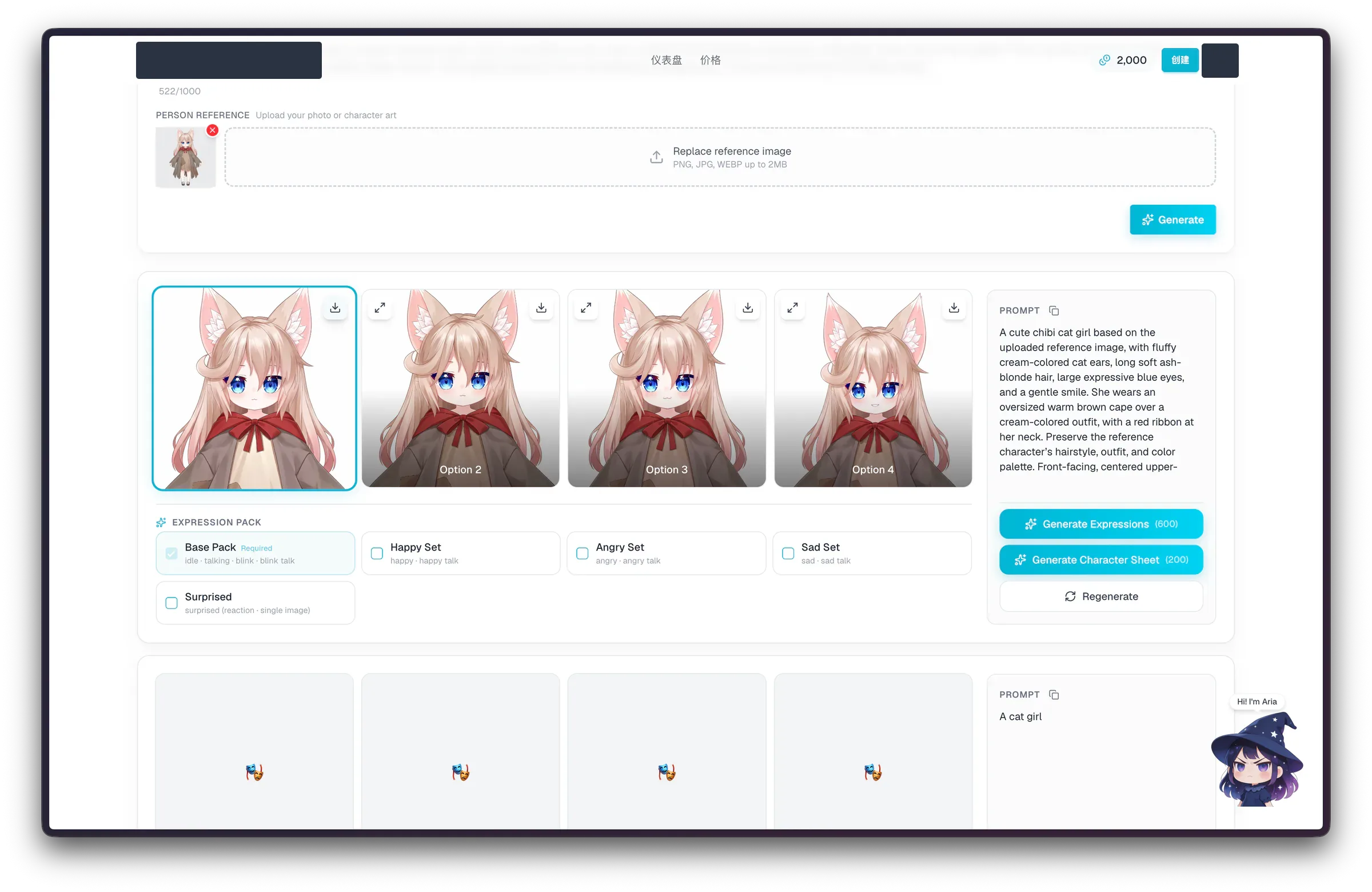Remove the uploaded reference image
The width and height of the screenshot is (1372, 892).
[x=213, y=130]
